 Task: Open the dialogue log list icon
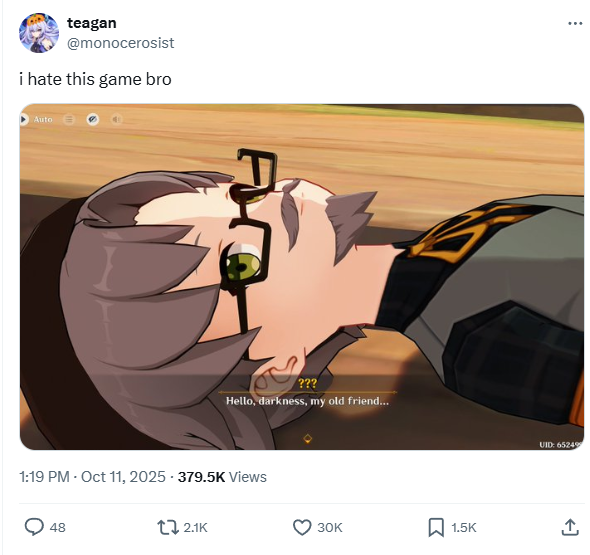tap(69, 119)
